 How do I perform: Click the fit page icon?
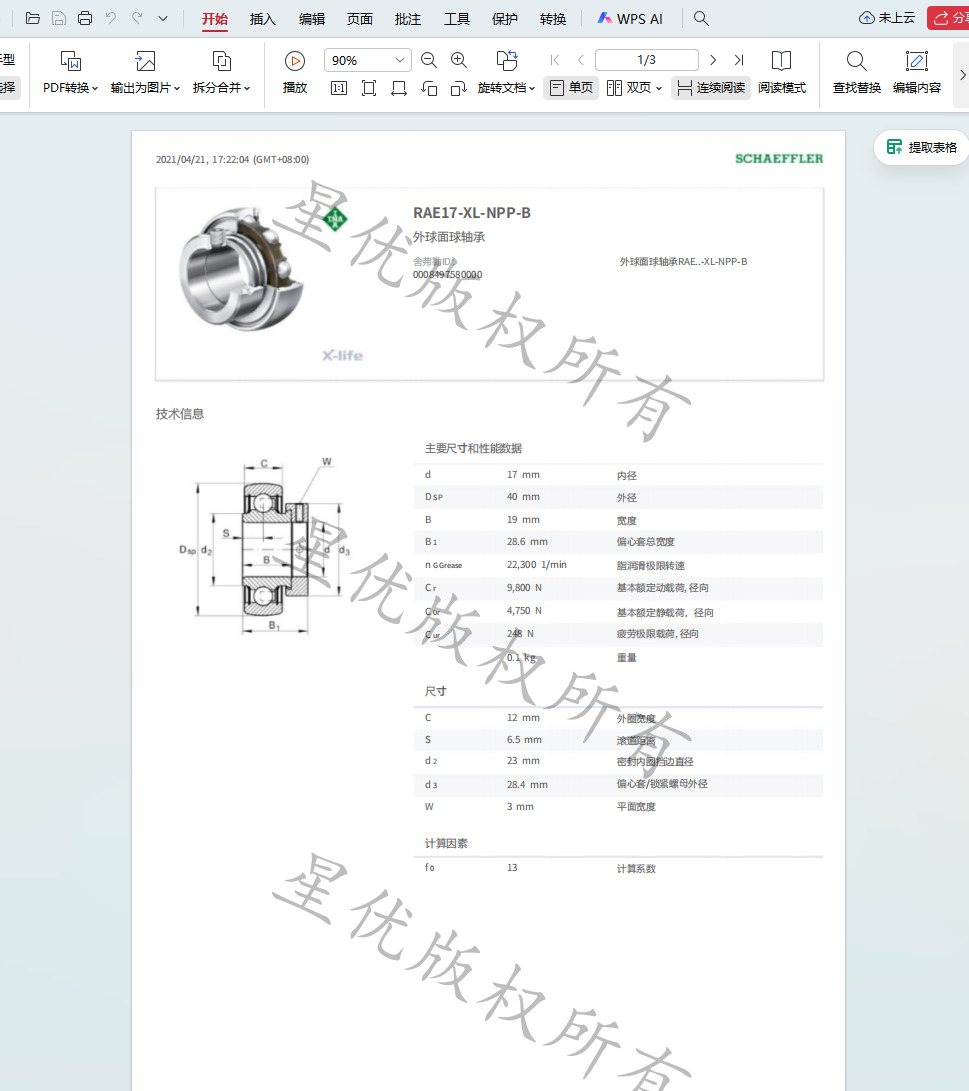click(x=369, y=88)
